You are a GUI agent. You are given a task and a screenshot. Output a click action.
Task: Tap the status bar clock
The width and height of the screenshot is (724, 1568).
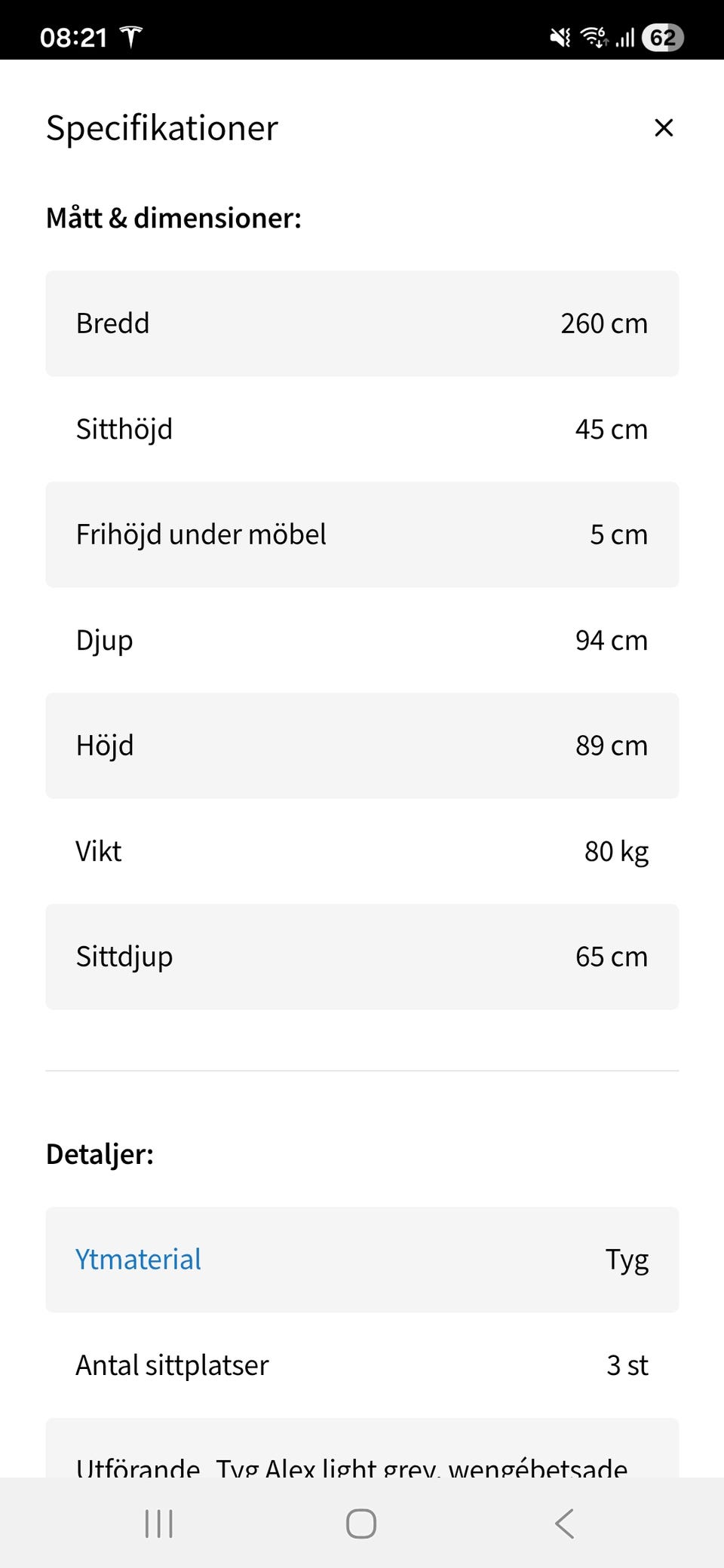[x=73, y=37]
